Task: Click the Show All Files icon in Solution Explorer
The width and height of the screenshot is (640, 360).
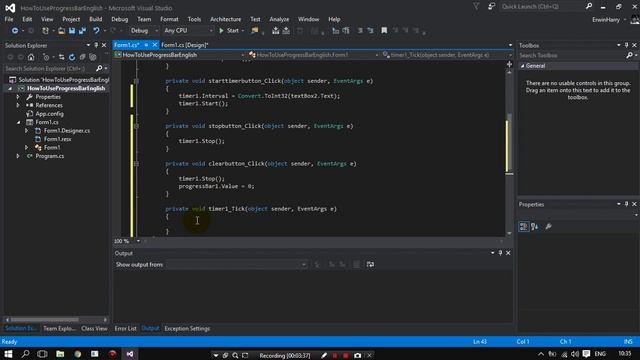Action: (93, 57)
